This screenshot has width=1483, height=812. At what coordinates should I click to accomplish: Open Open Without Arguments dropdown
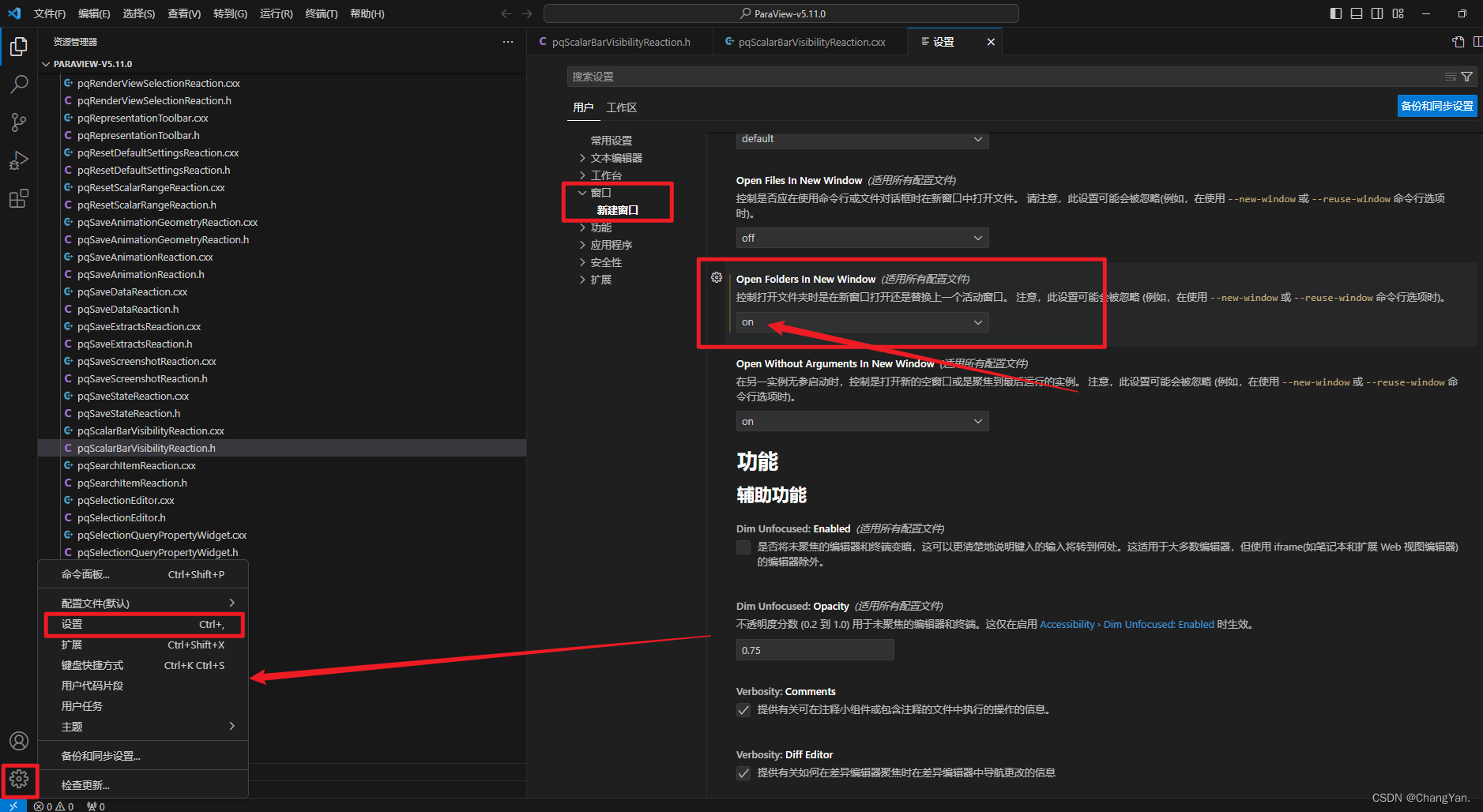click(862, 422)
